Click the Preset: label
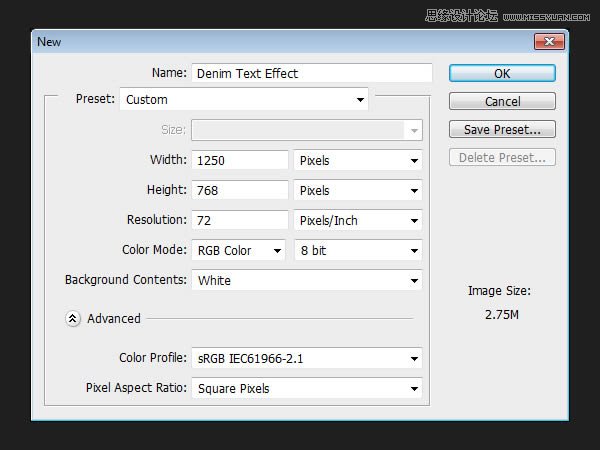Viewport: 600px width, 450px height. [95, 99]
